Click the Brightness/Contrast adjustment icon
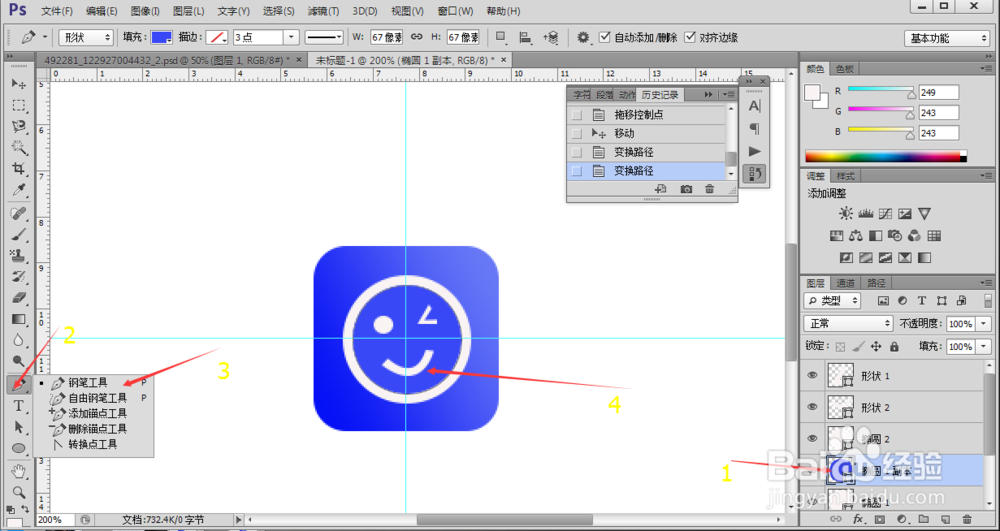Screen dimensions: 1000x531 (846, 214)
